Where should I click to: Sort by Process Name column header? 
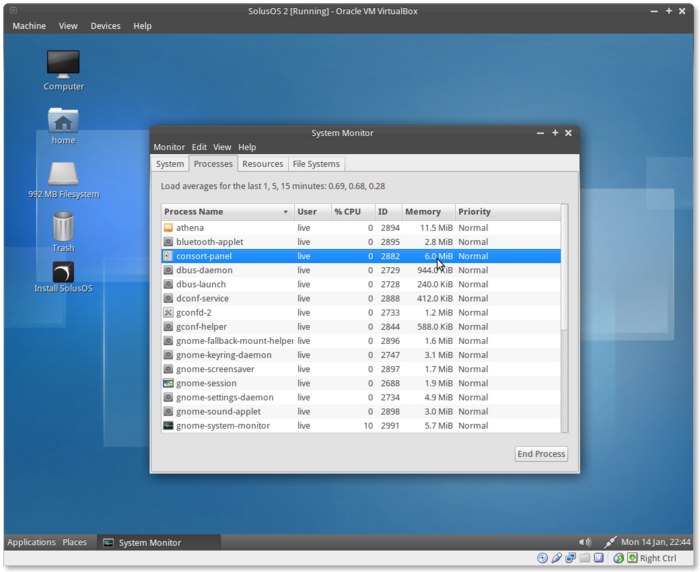(228, 212)
